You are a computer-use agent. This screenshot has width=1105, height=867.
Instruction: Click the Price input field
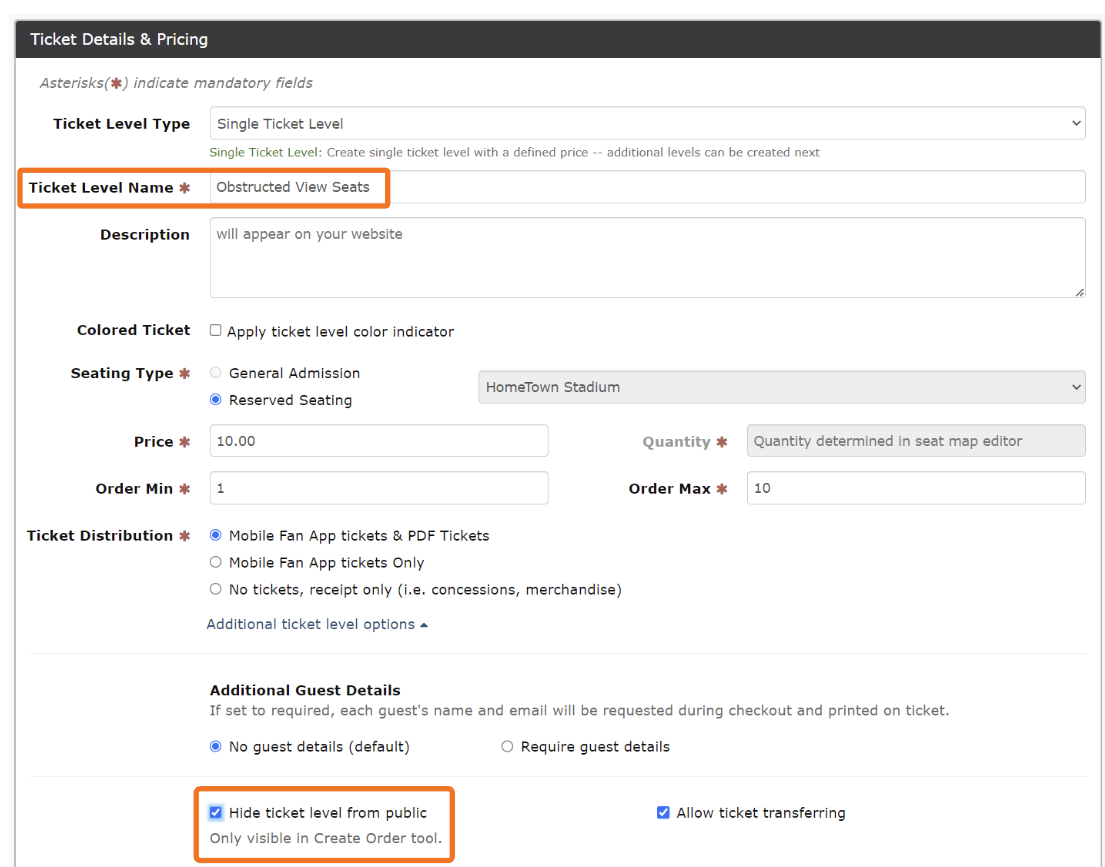coord(379,441)
